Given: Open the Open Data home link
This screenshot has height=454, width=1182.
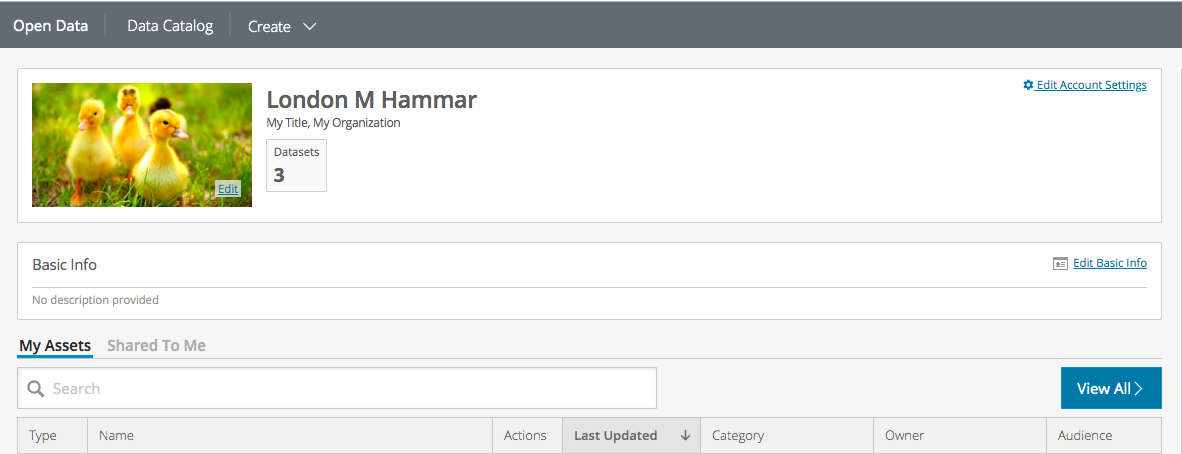Looking at the screenshot, I should coord(51,26).
